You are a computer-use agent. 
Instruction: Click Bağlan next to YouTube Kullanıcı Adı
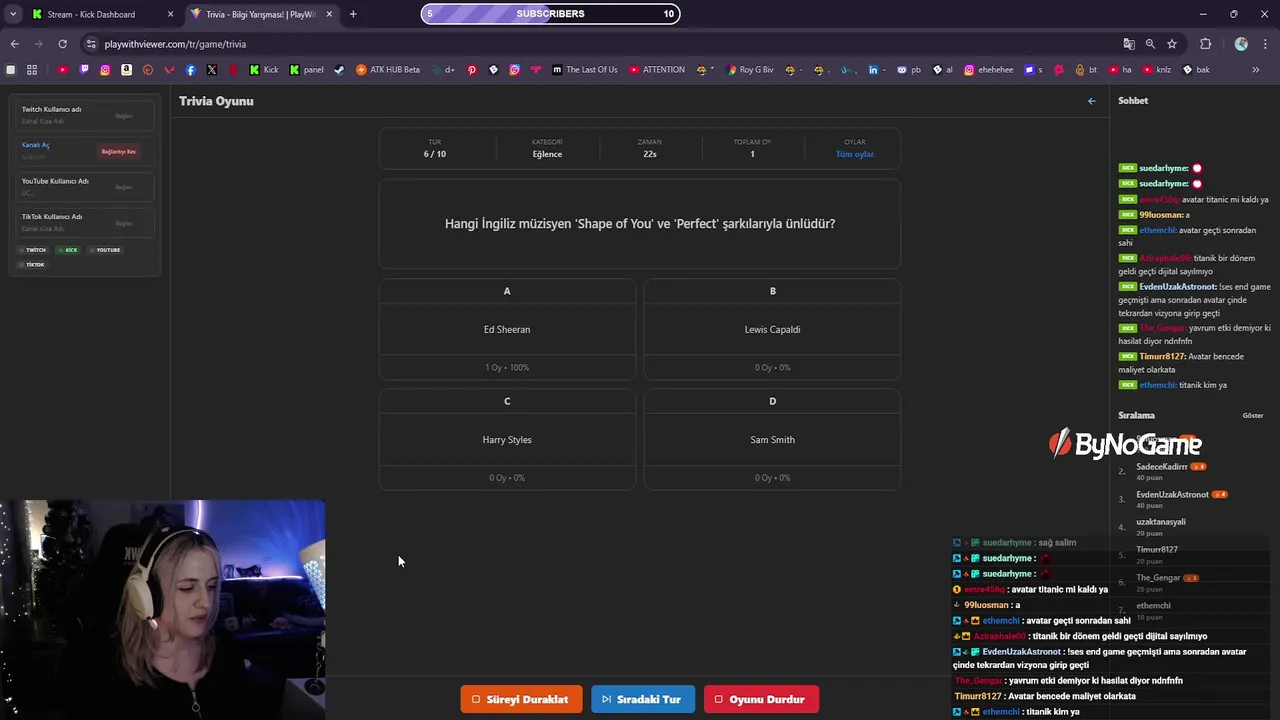(124, 187)
